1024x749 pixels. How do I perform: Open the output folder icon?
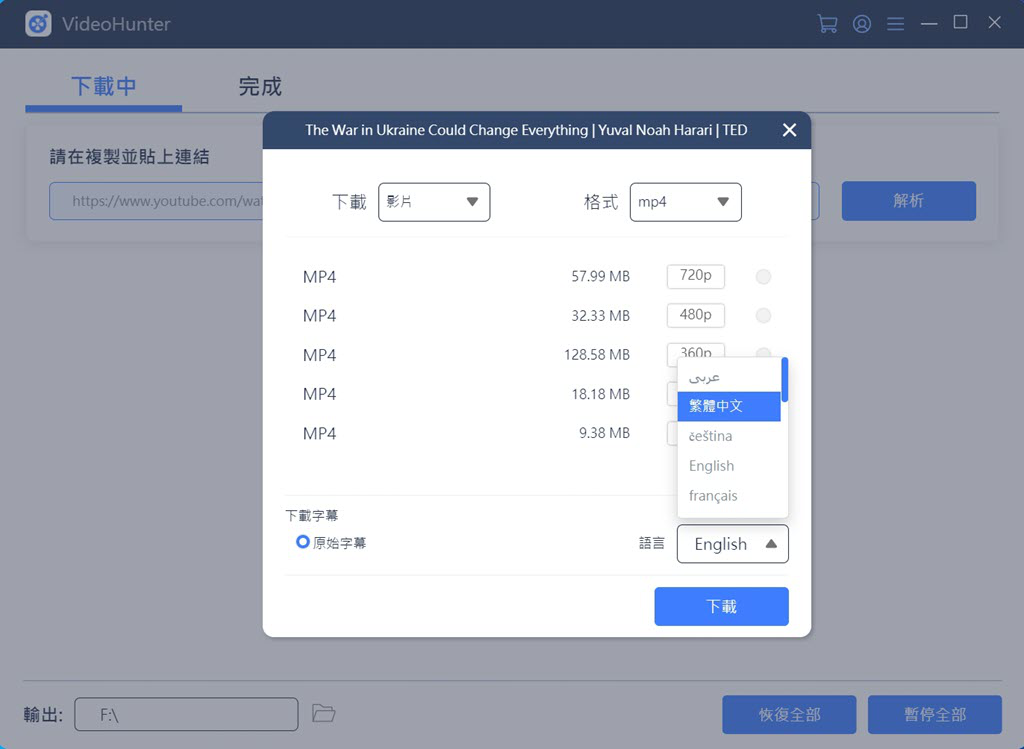tap(323, 712)
